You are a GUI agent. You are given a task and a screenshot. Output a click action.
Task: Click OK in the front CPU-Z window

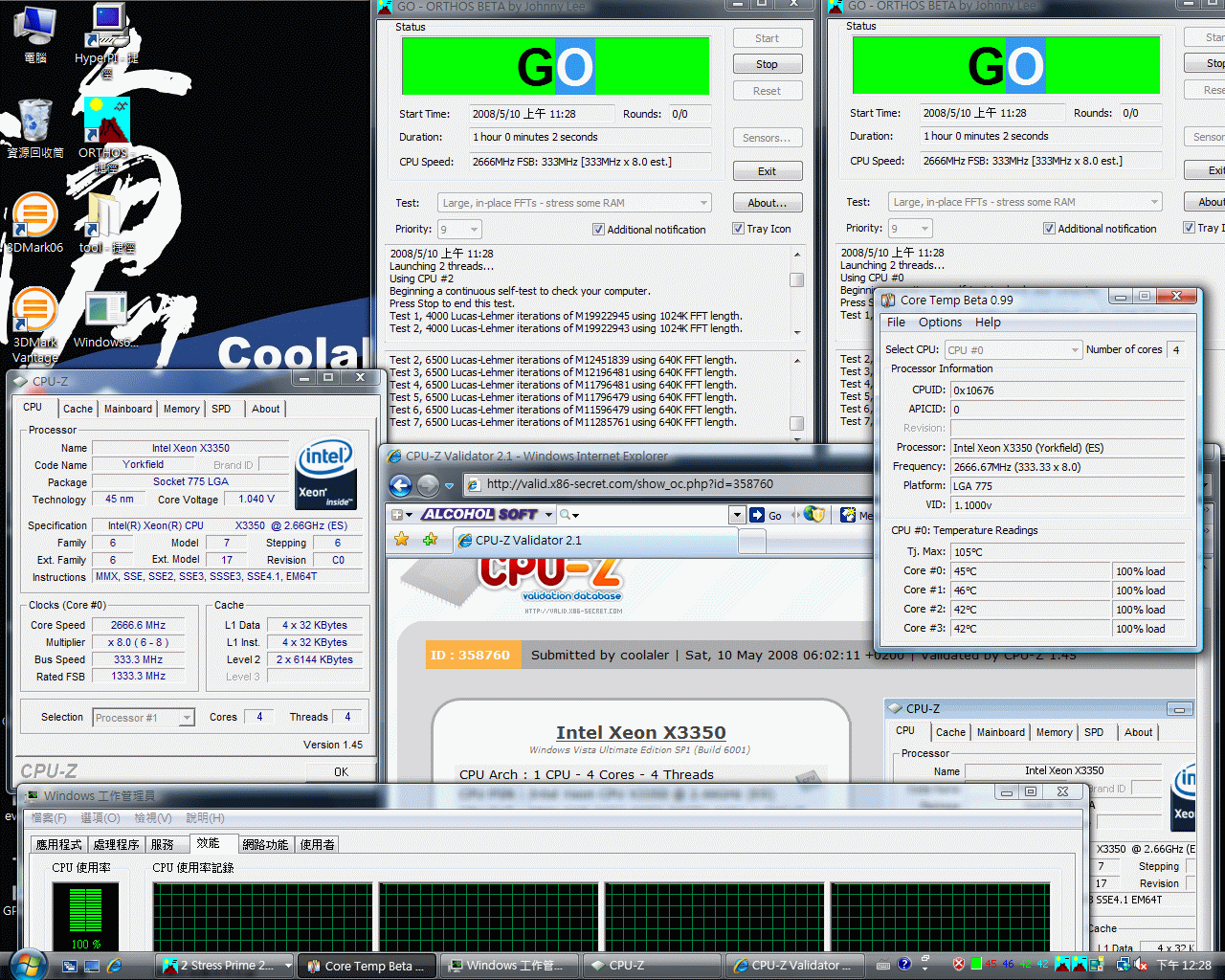[x=342, y=771]
